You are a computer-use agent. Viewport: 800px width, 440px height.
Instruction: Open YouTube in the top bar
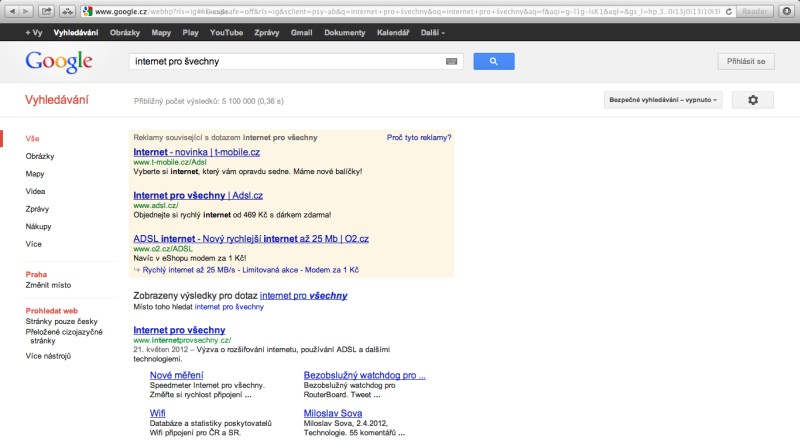coord(226,33)
